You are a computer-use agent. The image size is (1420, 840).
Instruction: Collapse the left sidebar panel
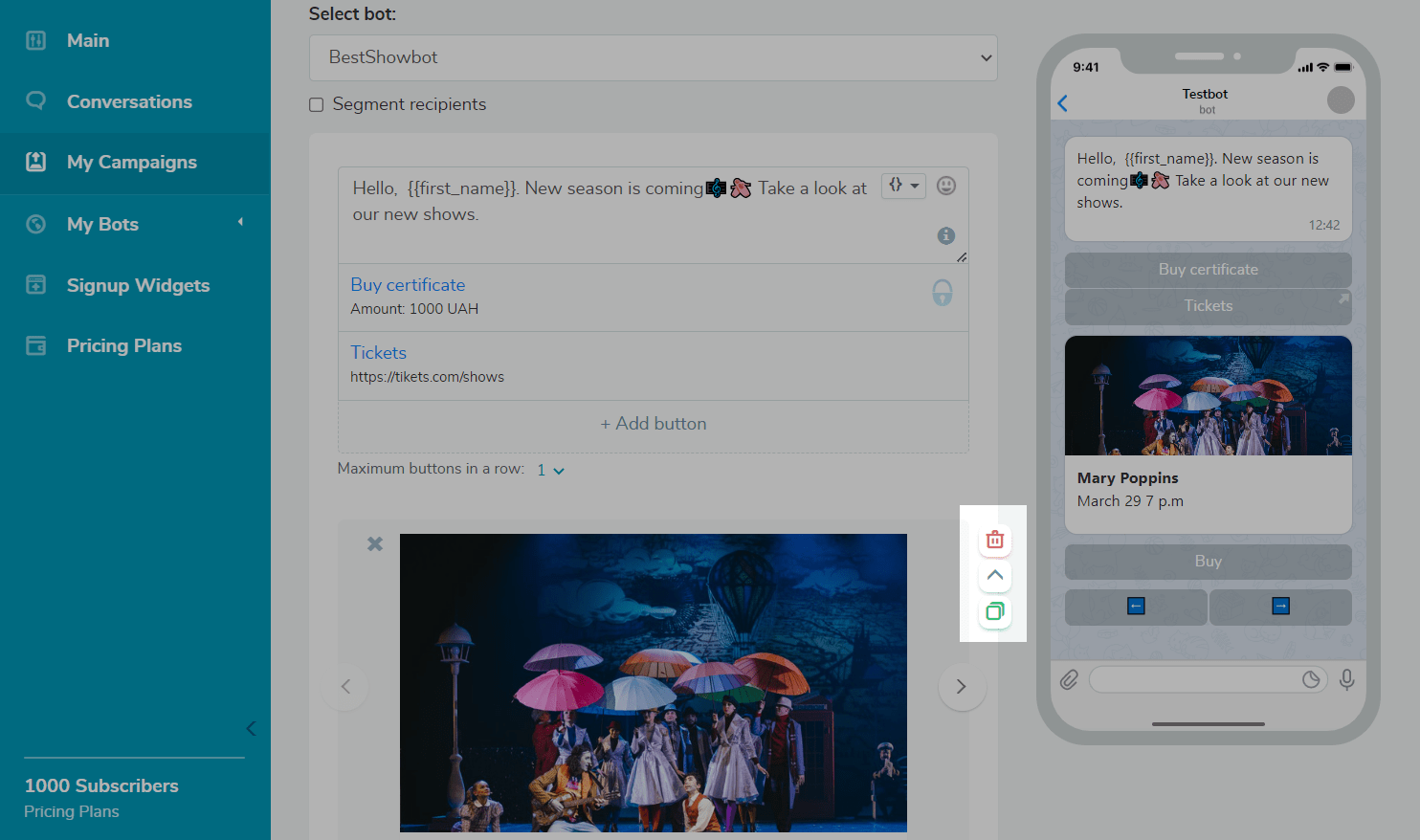[251, 728]
